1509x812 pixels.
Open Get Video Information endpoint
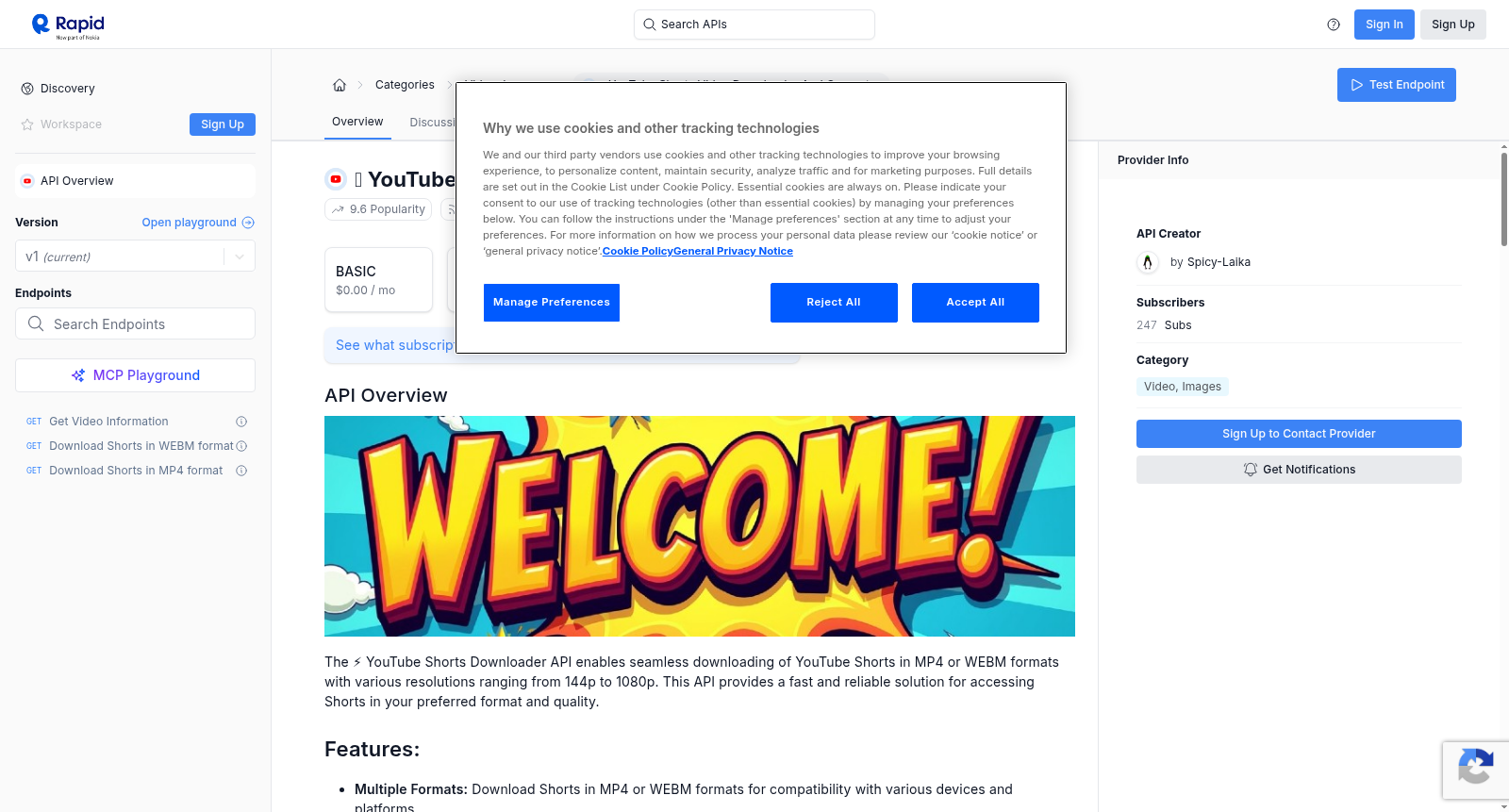[x=108, y=422]
